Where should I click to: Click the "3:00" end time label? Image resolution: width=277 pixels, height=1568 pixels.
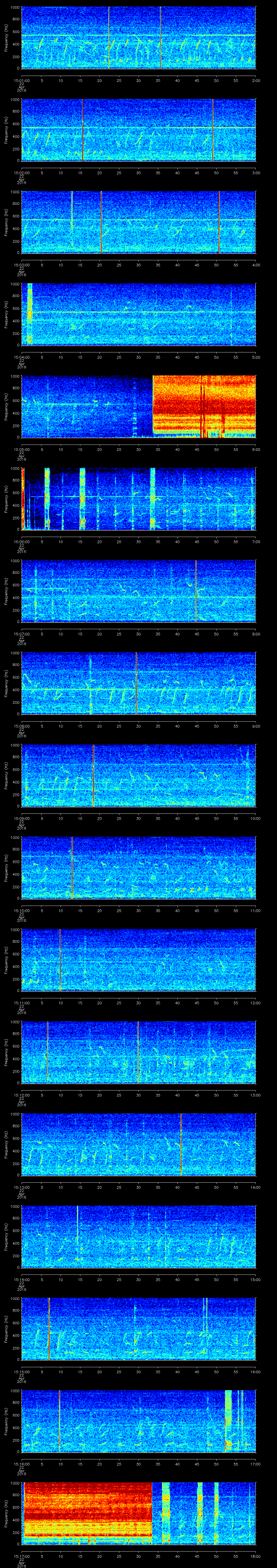tap(256, 173)
